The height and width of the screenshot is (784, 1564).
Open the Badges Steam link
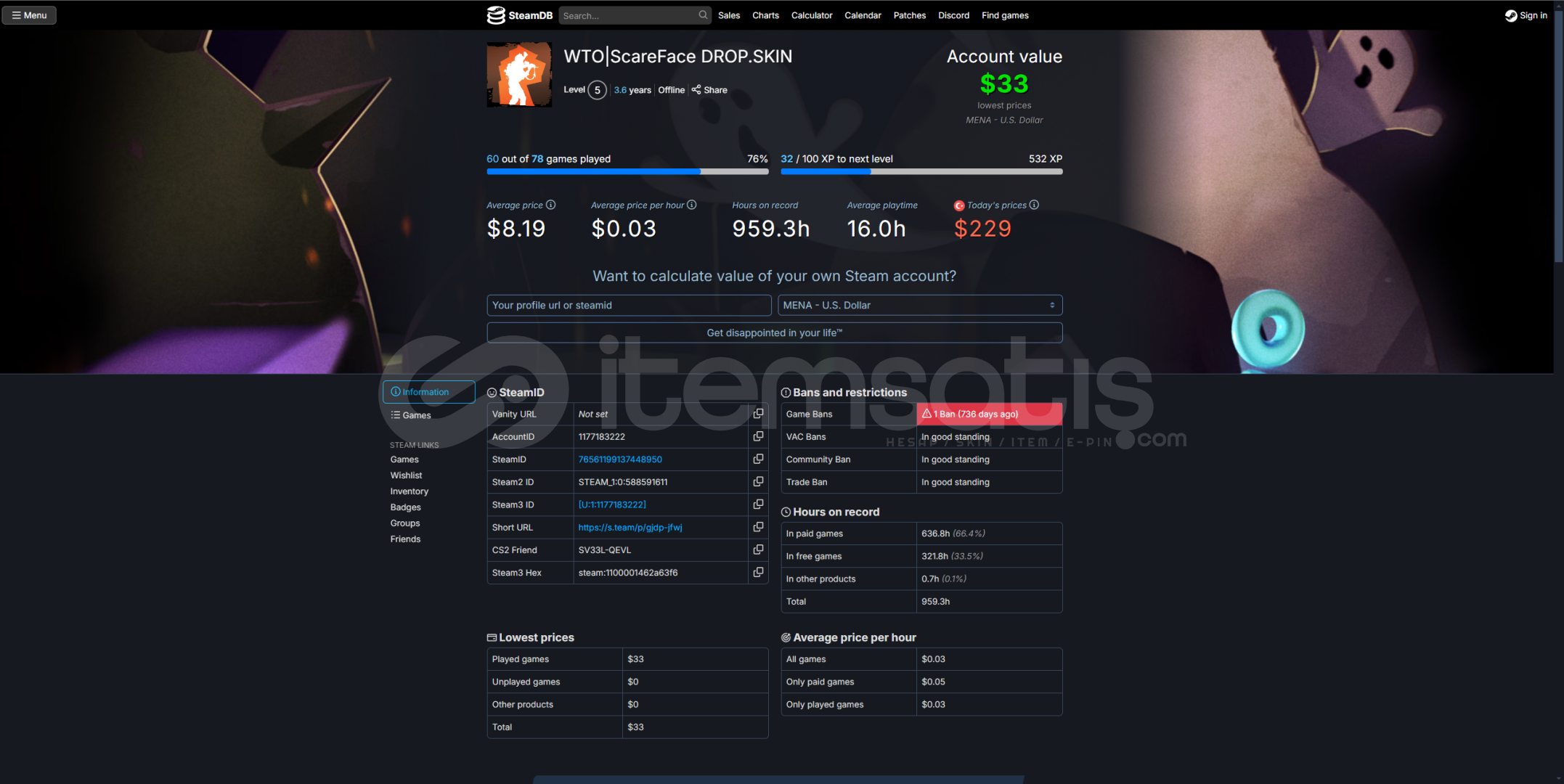click(x=405, y=507)
